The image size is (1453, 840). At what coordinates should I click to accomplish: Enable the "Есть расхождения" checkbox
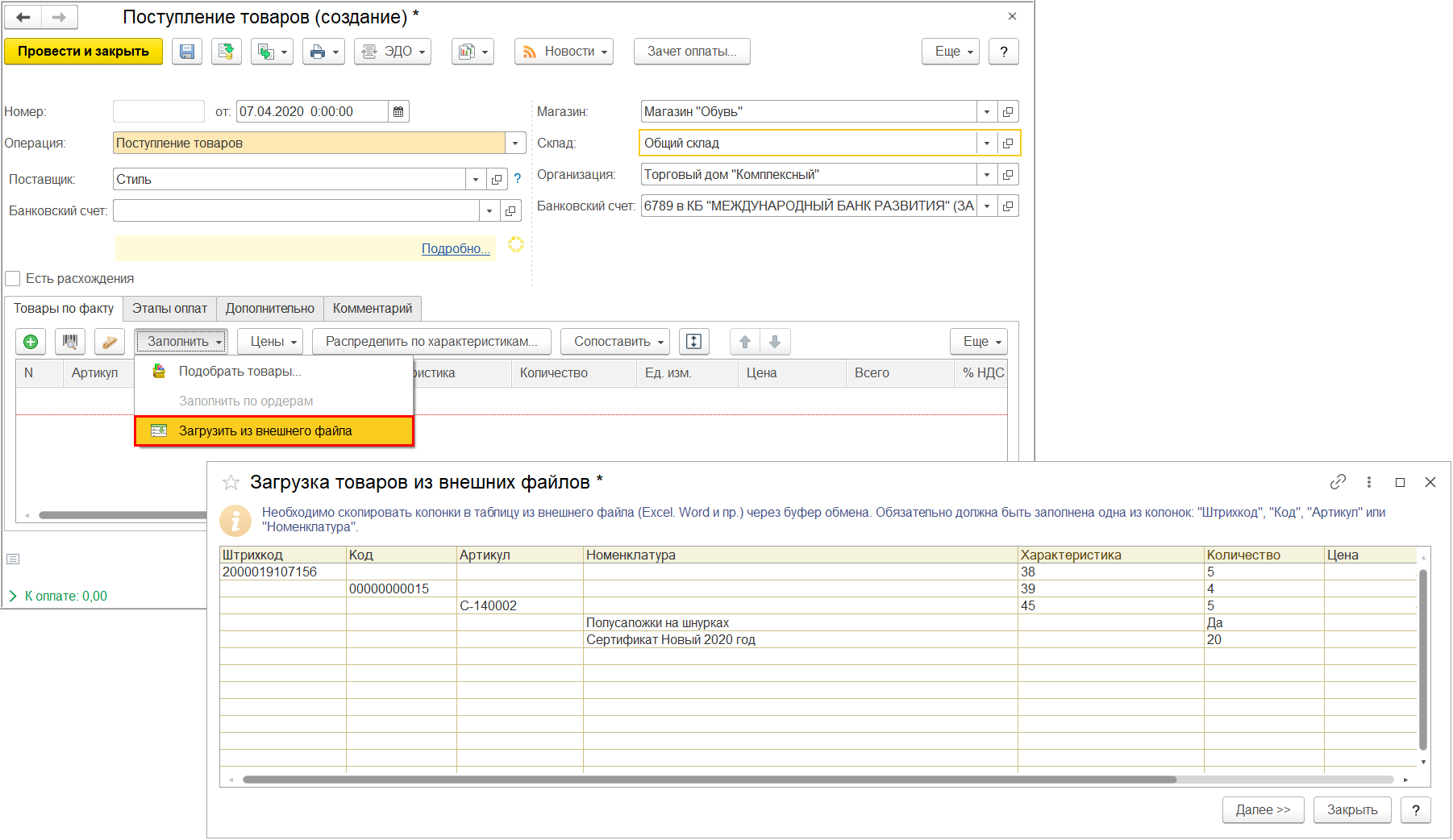[13, 279]
